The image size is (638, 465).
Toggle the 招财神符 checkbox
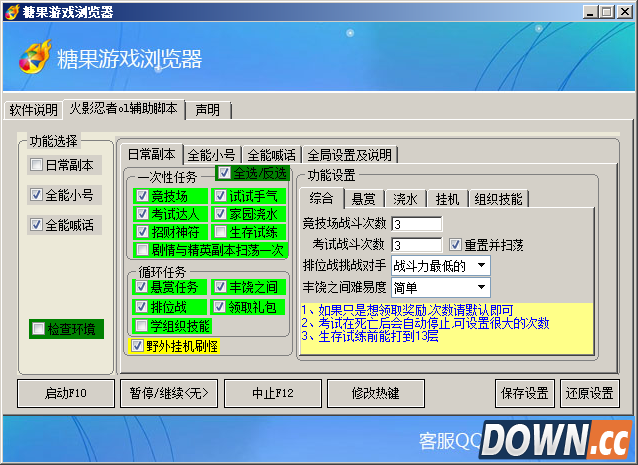(142, 231)
